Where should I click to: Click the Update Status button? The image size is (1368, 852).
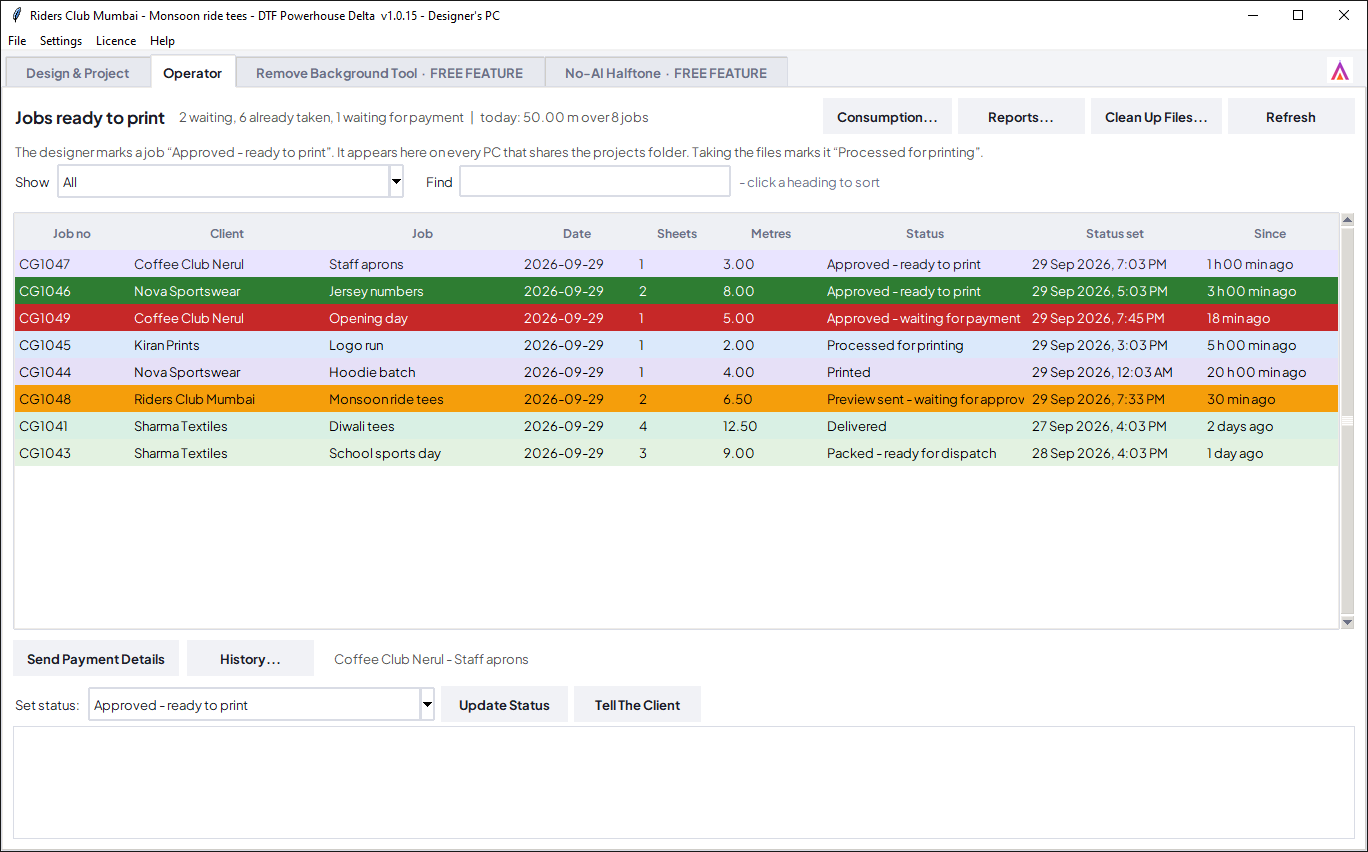[x=504, y=705]
